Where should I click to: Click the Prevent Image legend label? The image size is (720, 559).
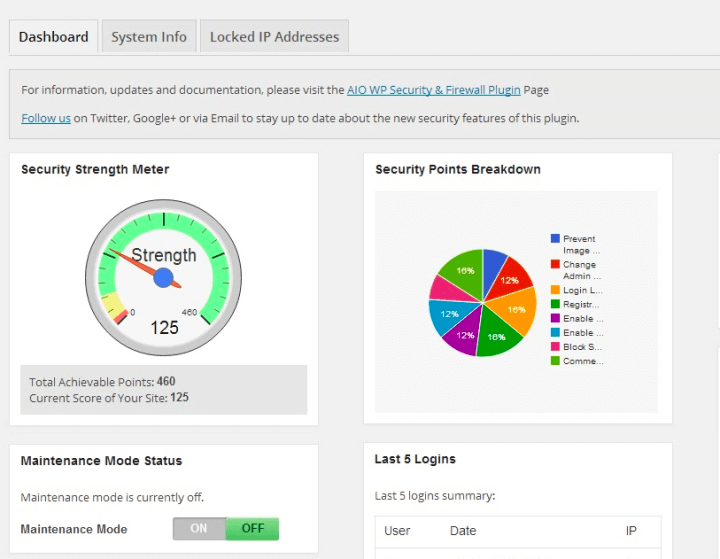click(x=581, y=244)
